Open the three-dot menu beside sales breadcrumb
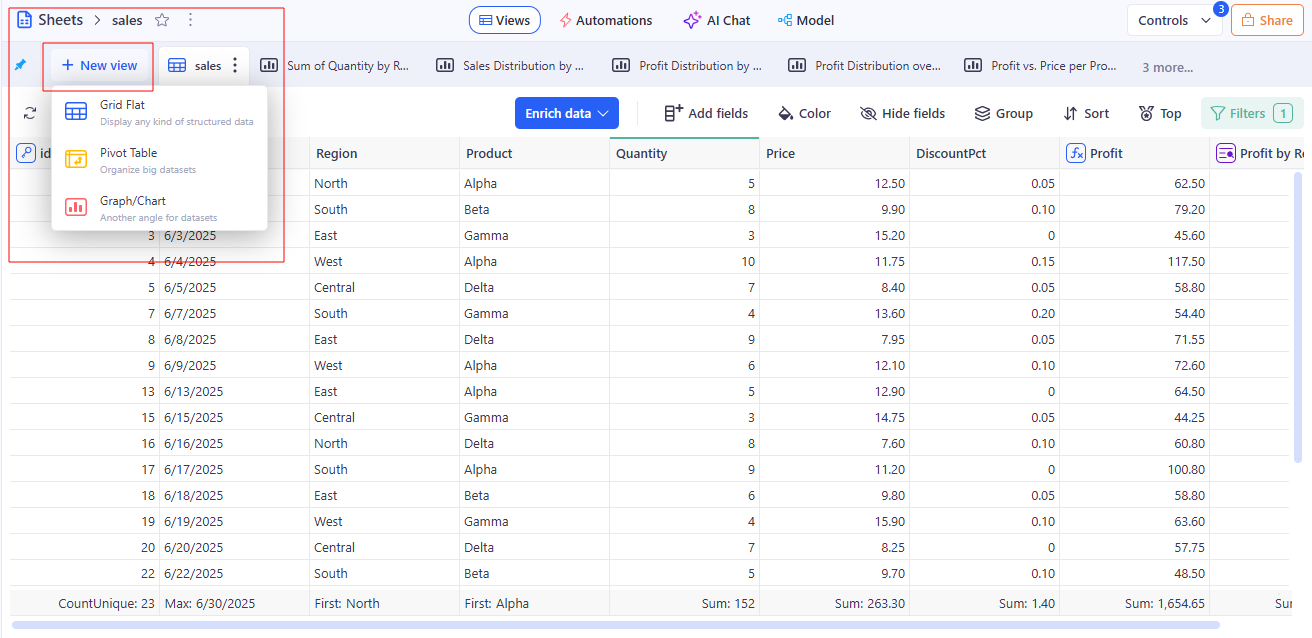 coord(191,20)
